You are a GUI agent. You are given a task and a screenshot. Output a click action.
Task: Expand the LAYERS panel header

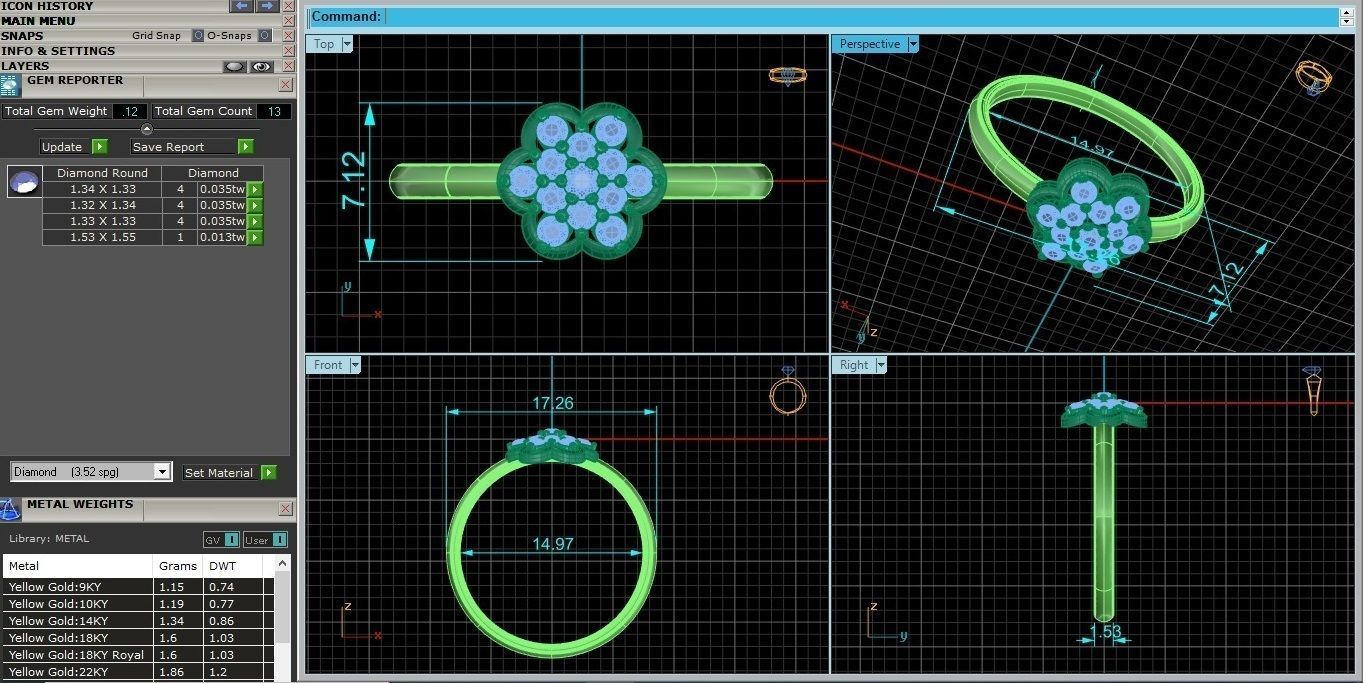(x=25, y=66)
